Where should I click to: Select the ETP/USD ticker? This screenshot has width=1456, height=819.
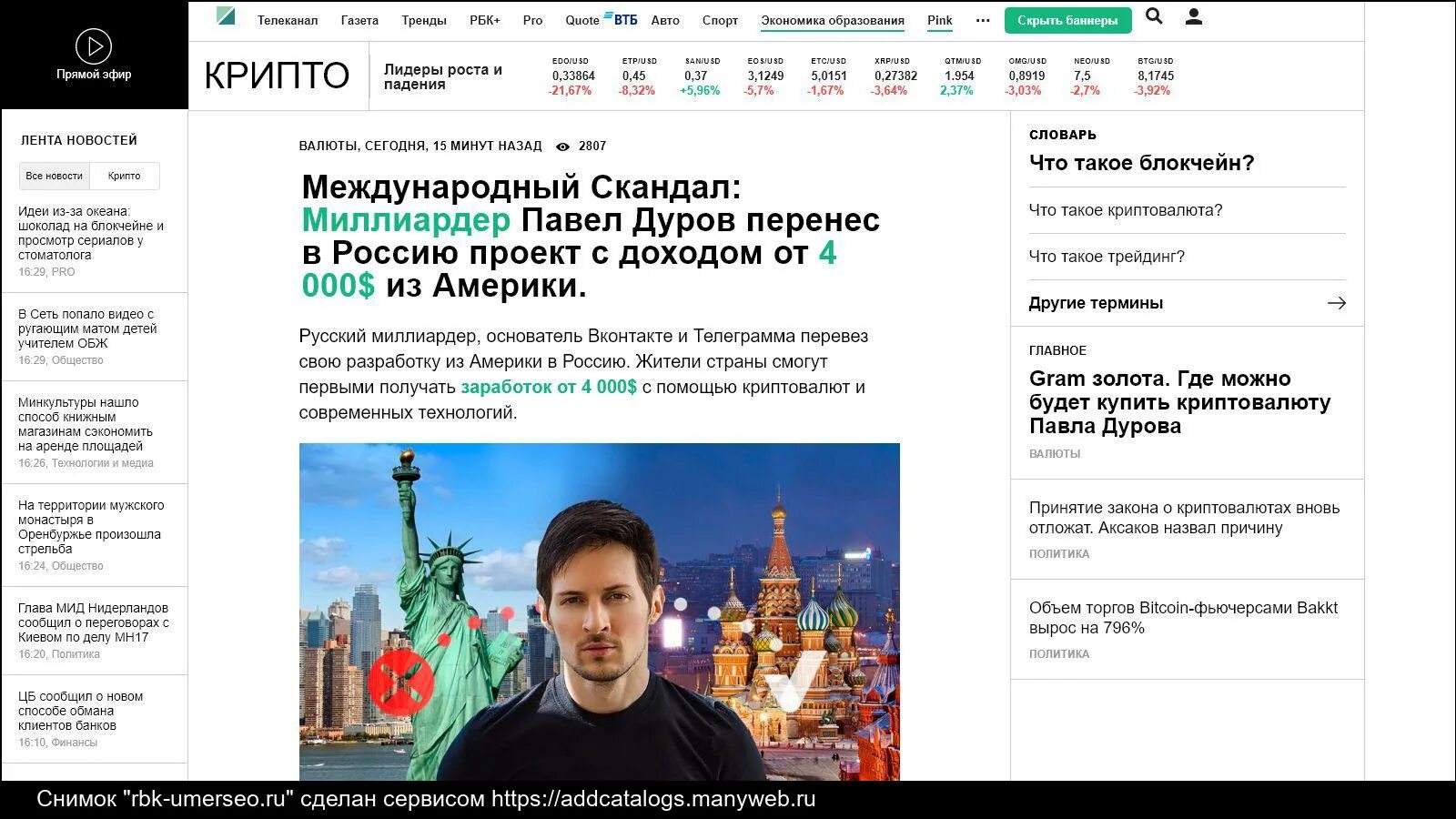pos(638,76)
